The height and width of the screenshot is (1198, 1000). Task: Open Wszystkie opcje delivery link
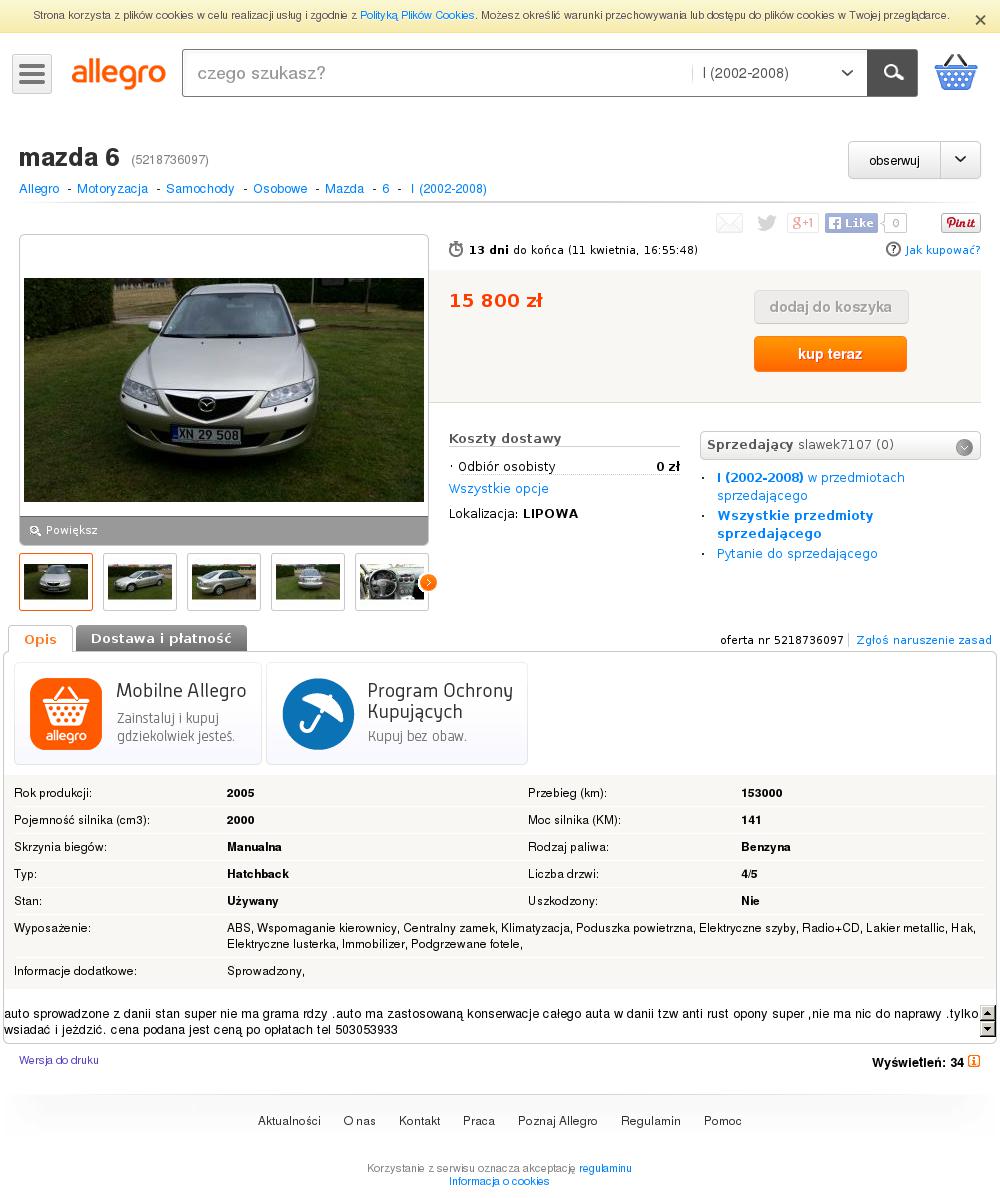pos(498,488)
